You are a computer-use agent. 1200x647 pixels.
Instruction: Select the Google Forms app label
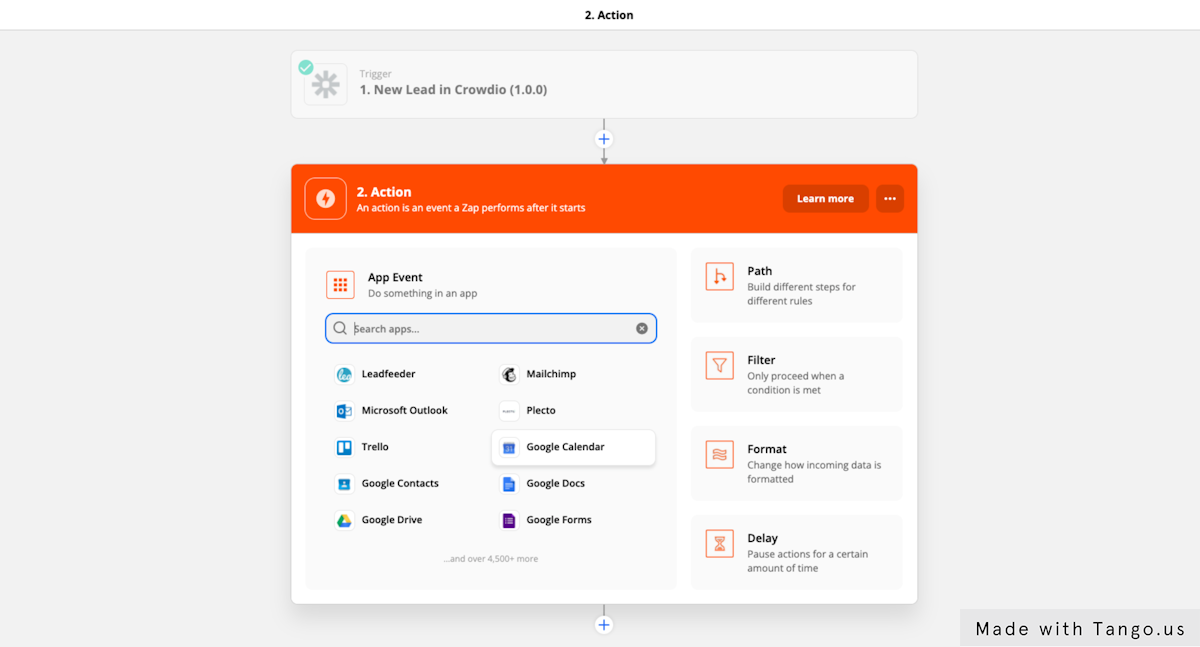[x=559, y=520]
